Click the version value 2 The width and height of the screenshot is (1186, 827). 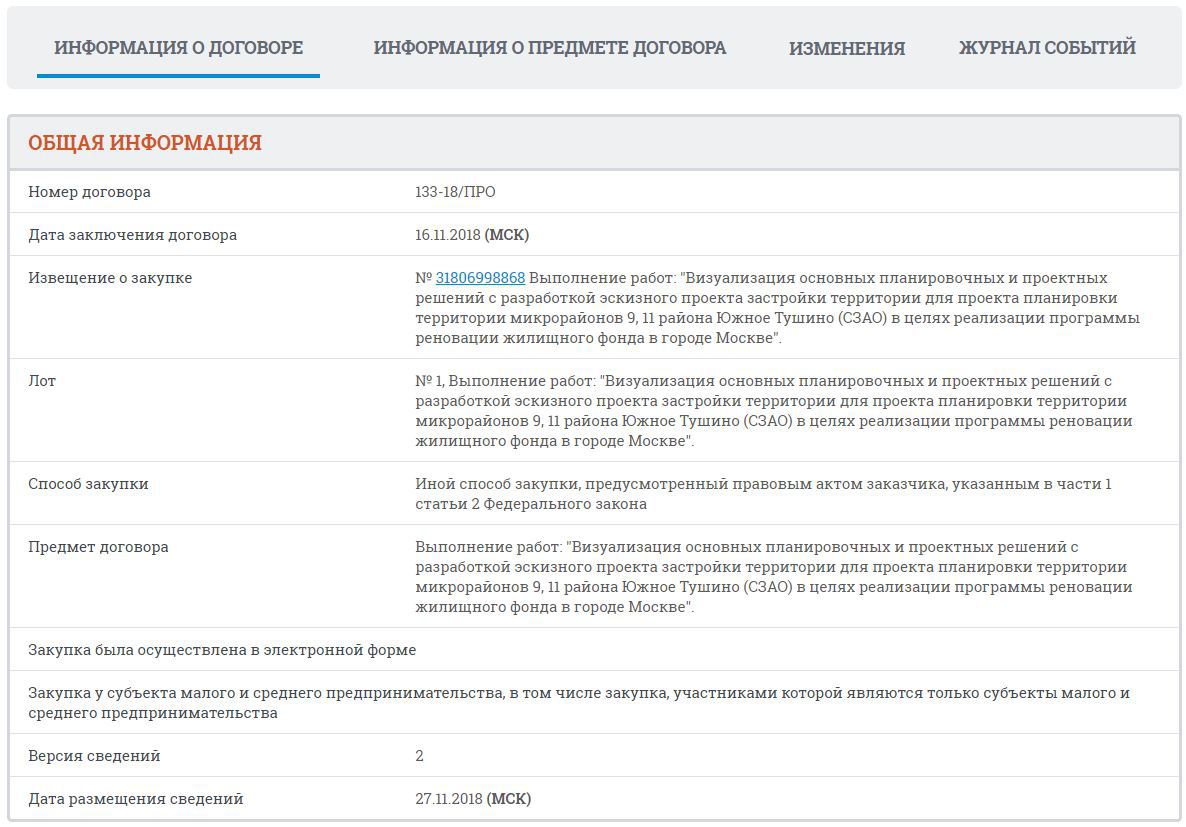(420, 756)
